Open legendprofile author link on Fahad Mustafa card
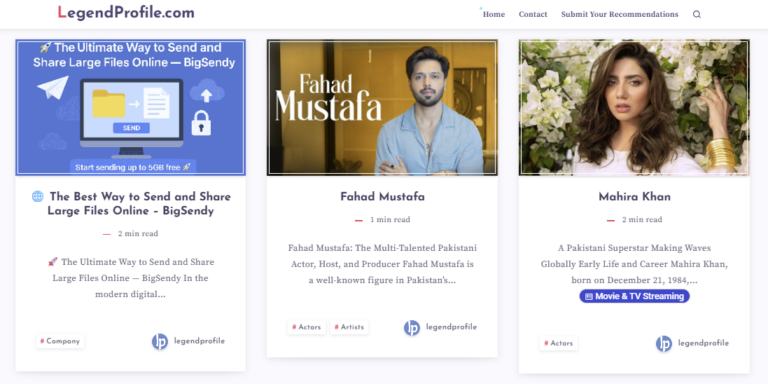The width and height of the screenshot is (768, 384). pyautogui.click(x=451, y=327)
